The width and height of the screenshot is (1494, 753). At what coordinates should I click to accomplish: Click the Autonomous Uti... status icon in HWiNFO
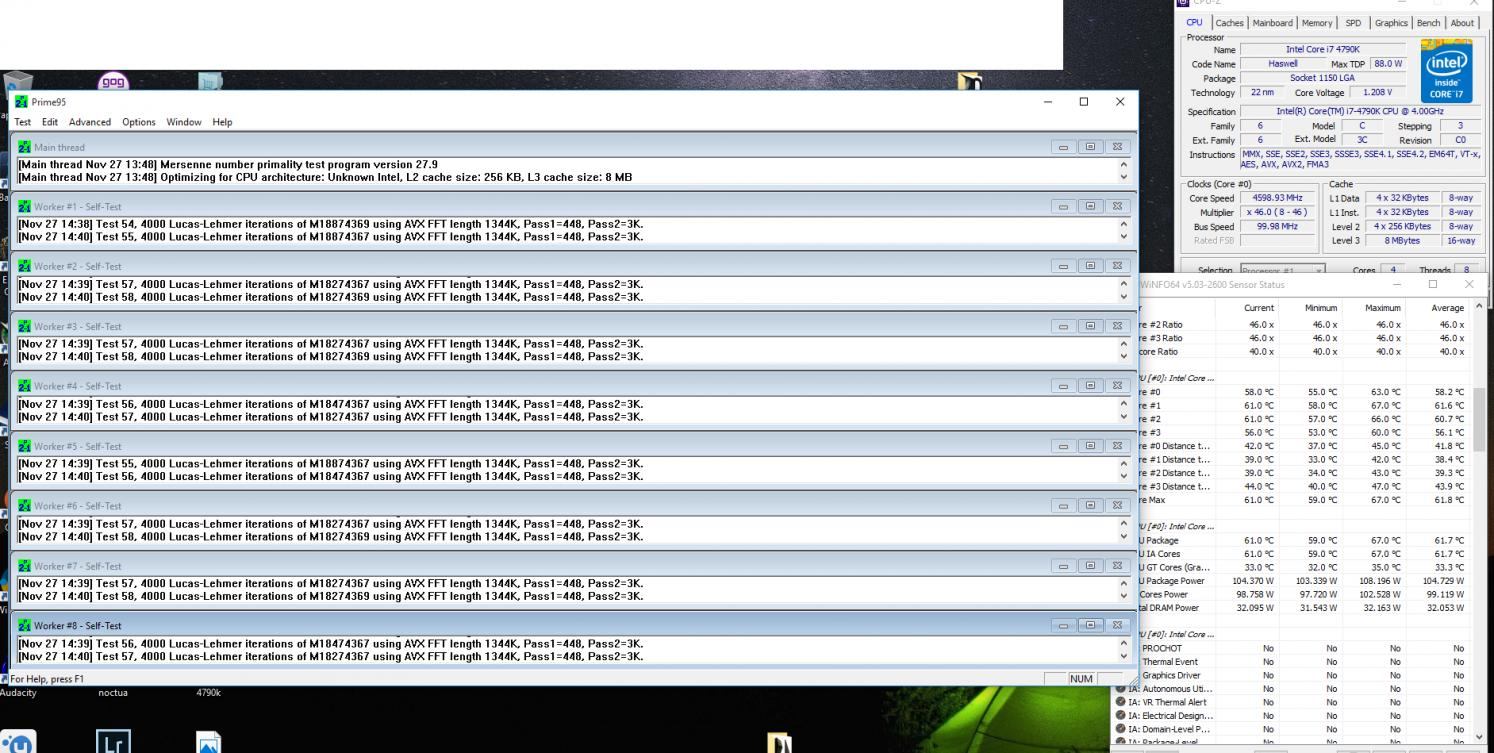coord(1120,689)
